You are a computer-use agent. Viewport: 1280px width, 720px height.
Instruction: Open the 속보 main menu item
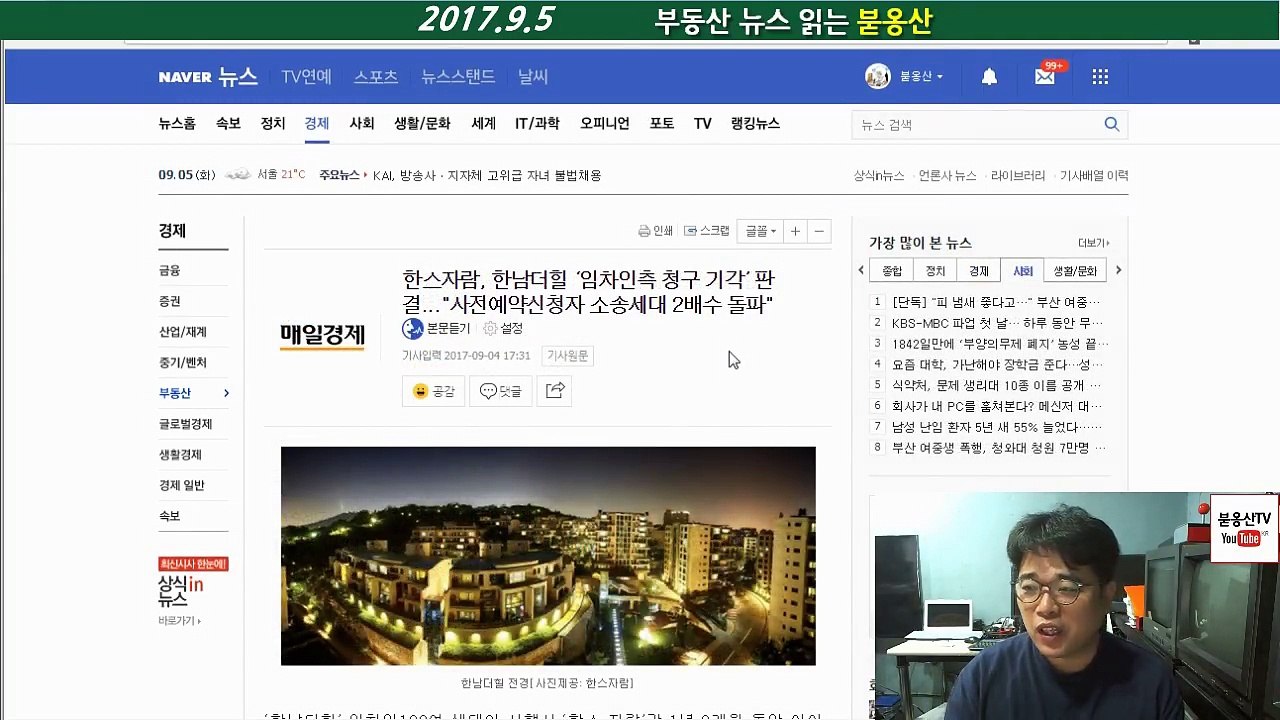click(228, 123)
